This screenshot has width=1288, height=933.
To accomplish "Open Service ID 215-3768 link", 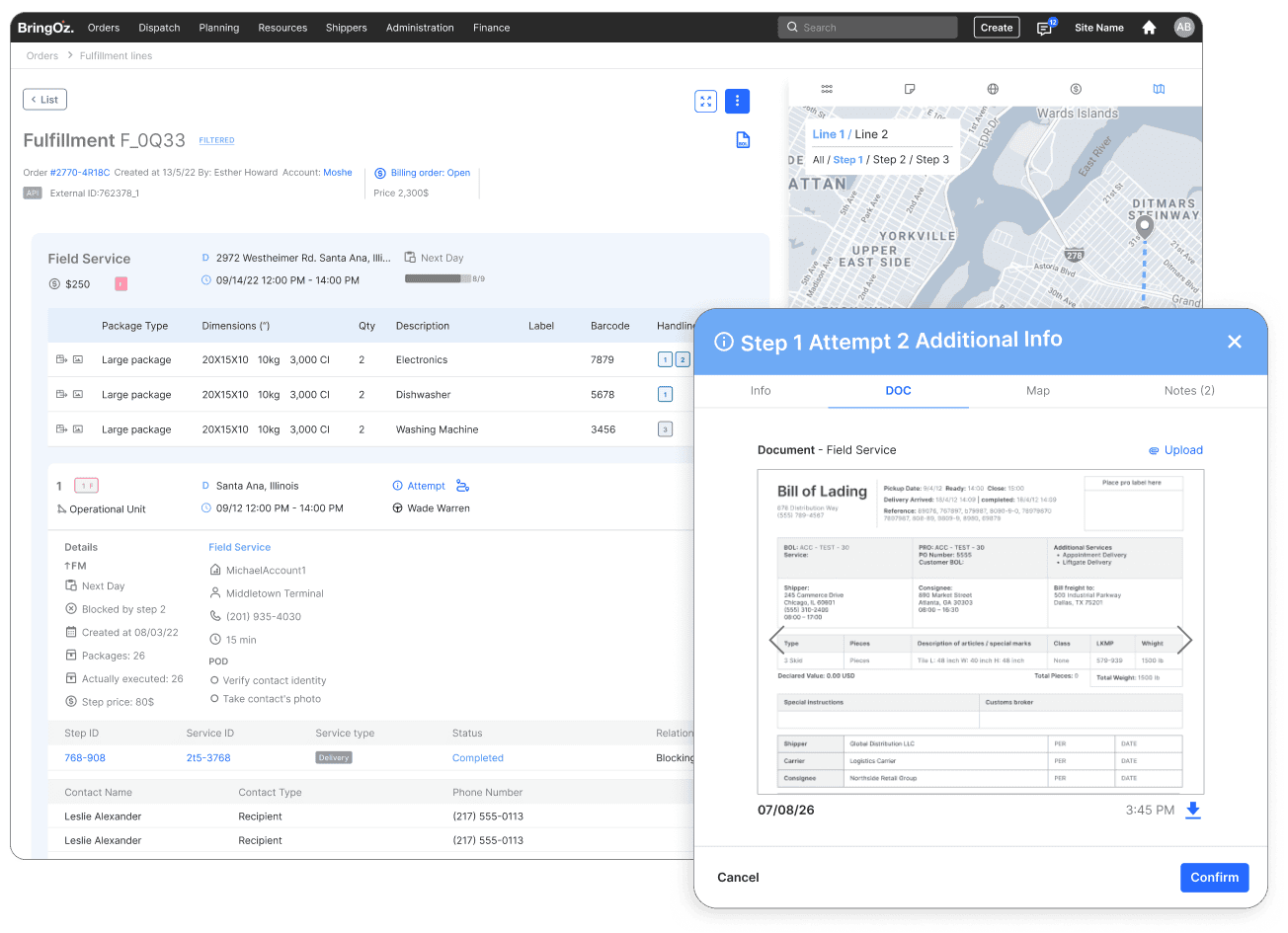I will click(x=208, y=758).
